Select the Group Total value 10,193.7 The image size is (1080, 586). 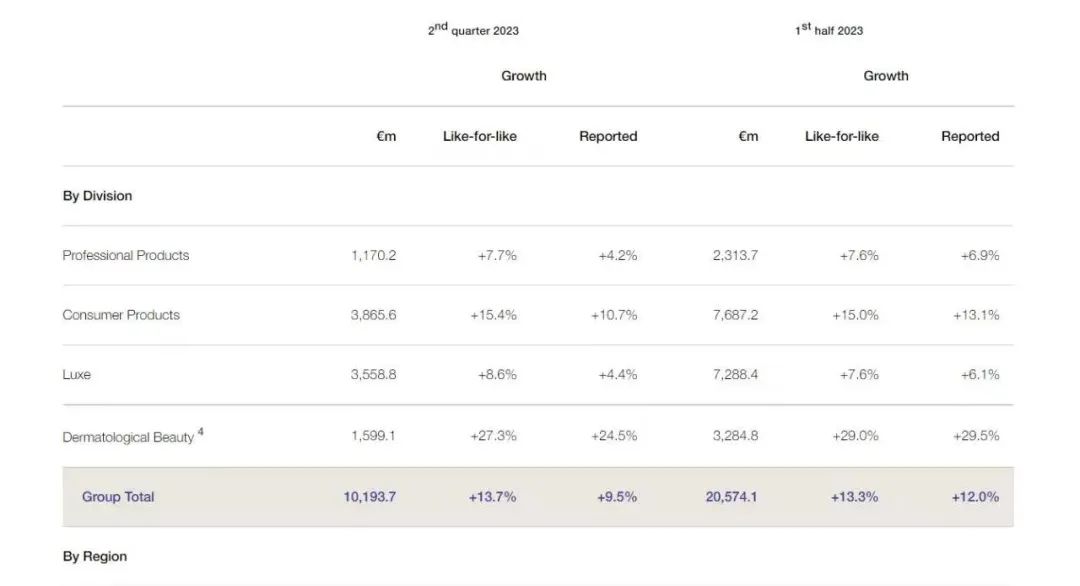[x=370, y=496]
